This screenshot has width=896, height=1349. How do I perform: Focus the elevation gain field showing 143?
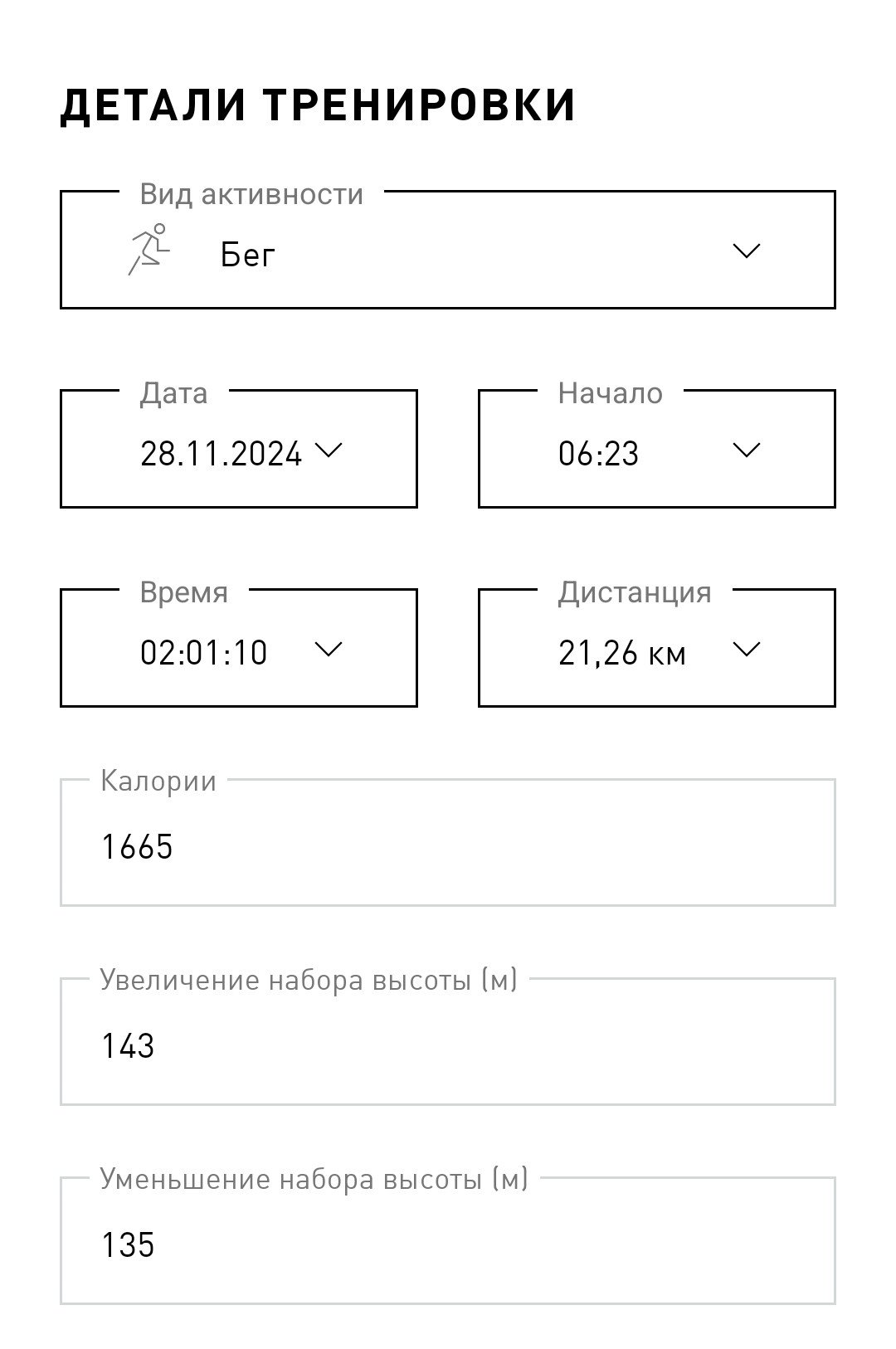tap(448, 1041)
